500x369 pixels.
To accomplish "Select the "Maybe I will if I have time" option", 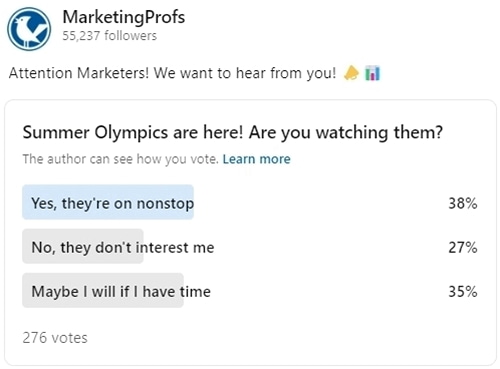I will tap(250, 290).
